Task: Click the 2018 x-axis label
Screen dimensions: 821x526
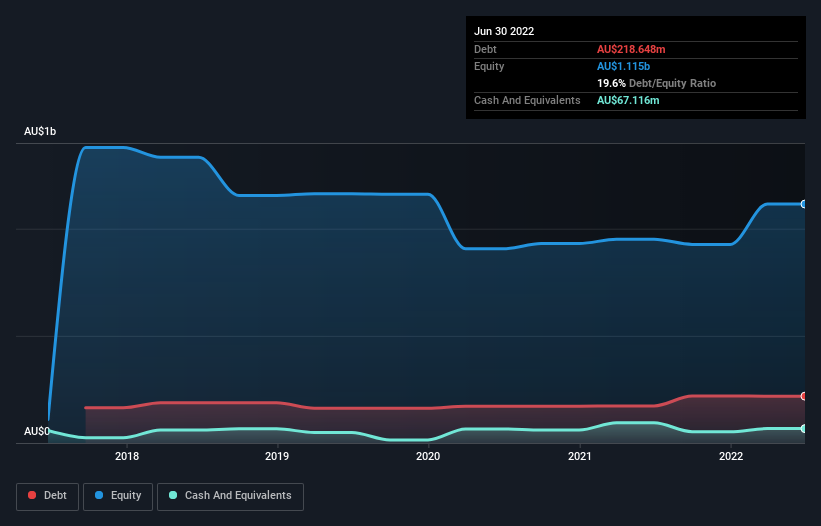Action: pyautogui.click(x=127, y=456)
